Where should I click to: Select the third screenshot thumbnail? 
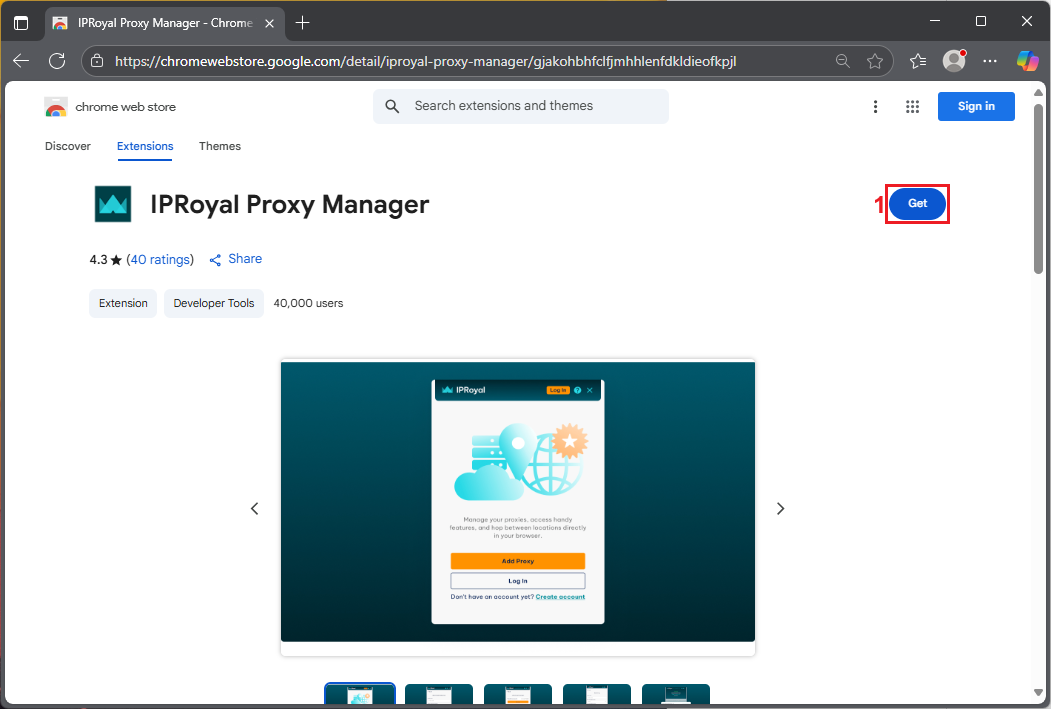tap(518, 694)
